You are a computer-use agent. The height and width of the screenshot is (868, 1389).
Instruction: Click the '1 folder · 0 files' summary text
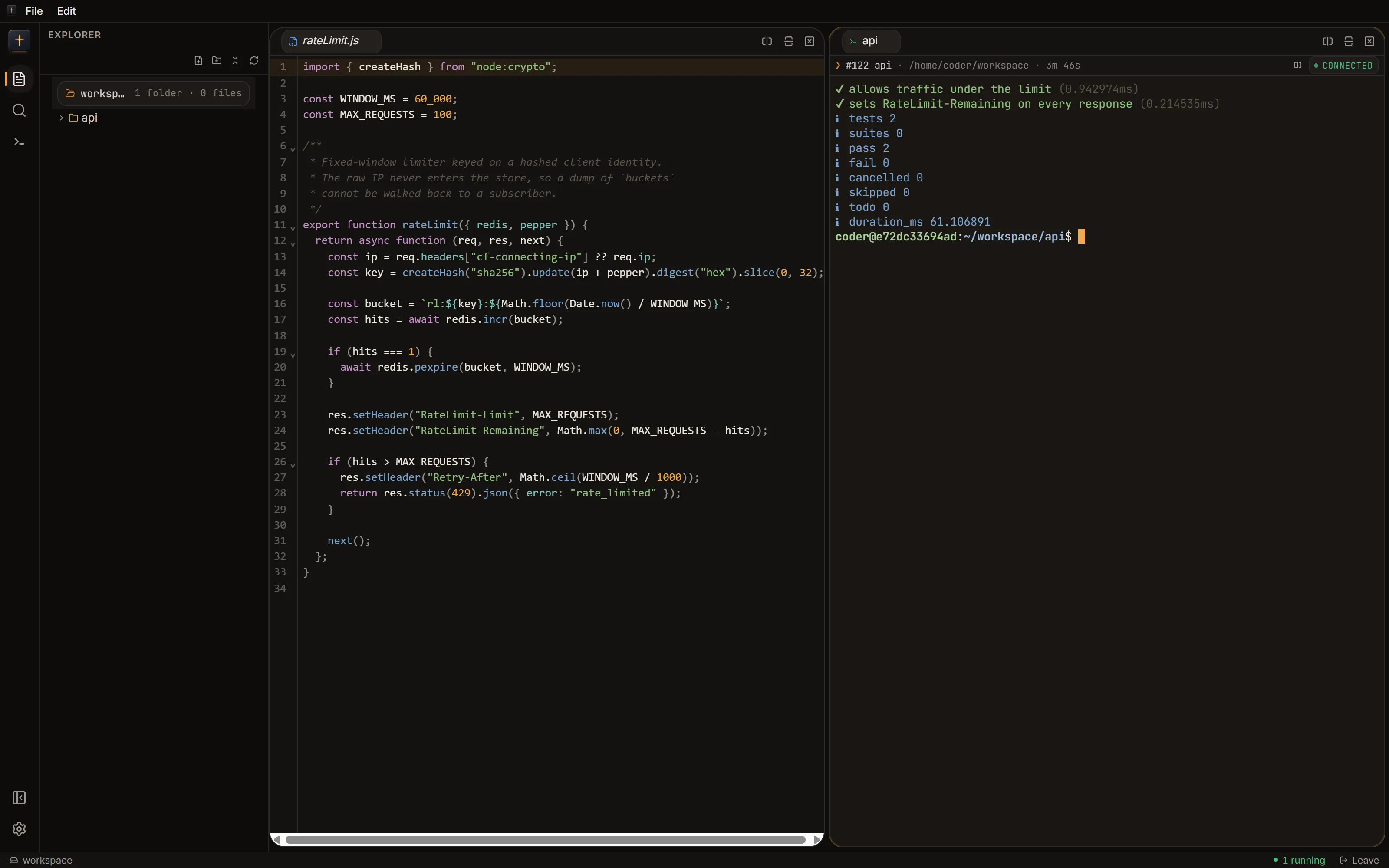point(188,93)
